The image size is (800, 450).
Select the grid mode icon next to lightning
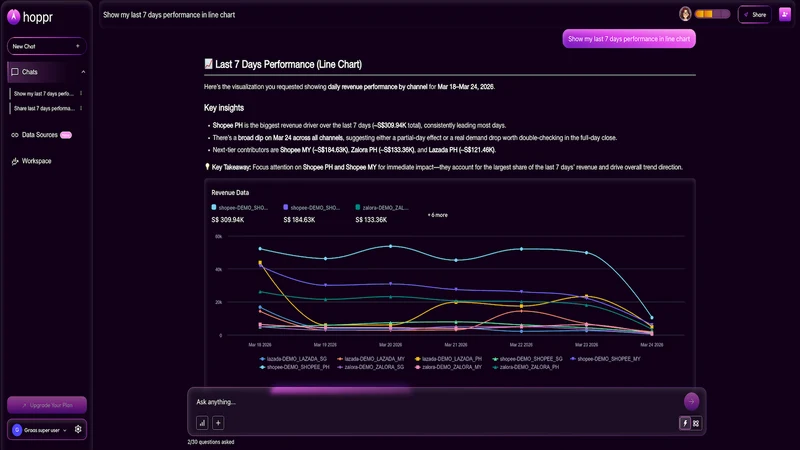point(696,423)
